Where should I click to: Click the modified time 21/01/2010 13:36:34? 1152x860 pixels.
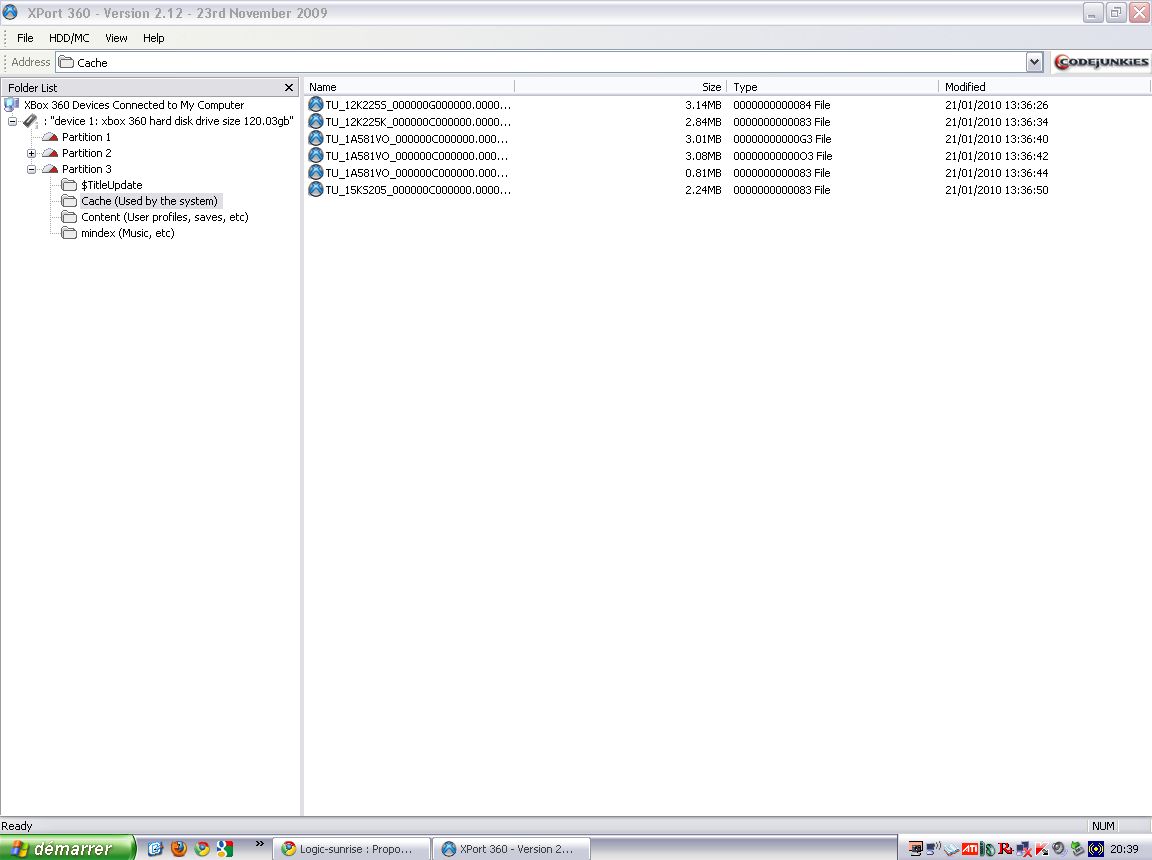coord(996,122)
